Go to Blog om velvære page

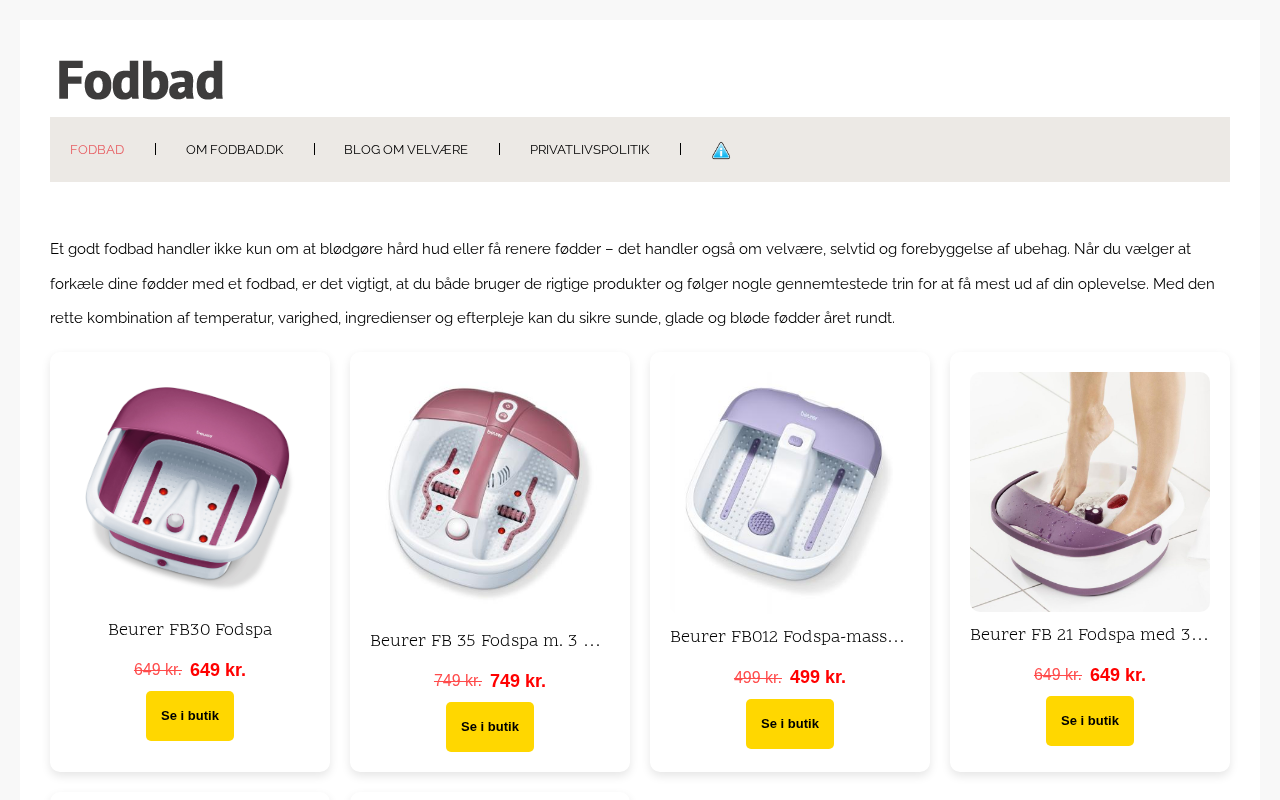click(x=406, y=150)
